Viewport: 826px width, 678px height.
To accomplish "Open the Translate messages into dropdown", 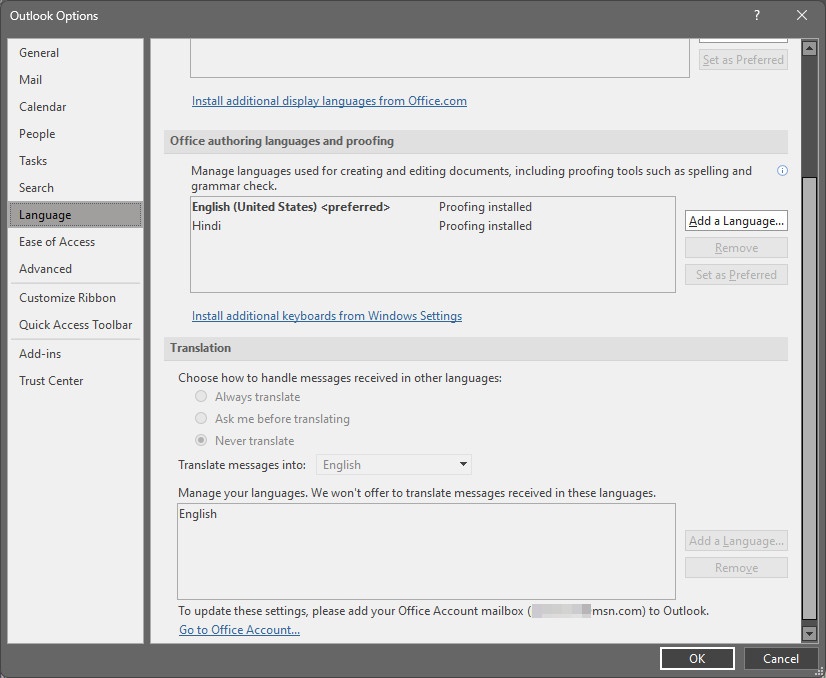I will tap(394, 465).
